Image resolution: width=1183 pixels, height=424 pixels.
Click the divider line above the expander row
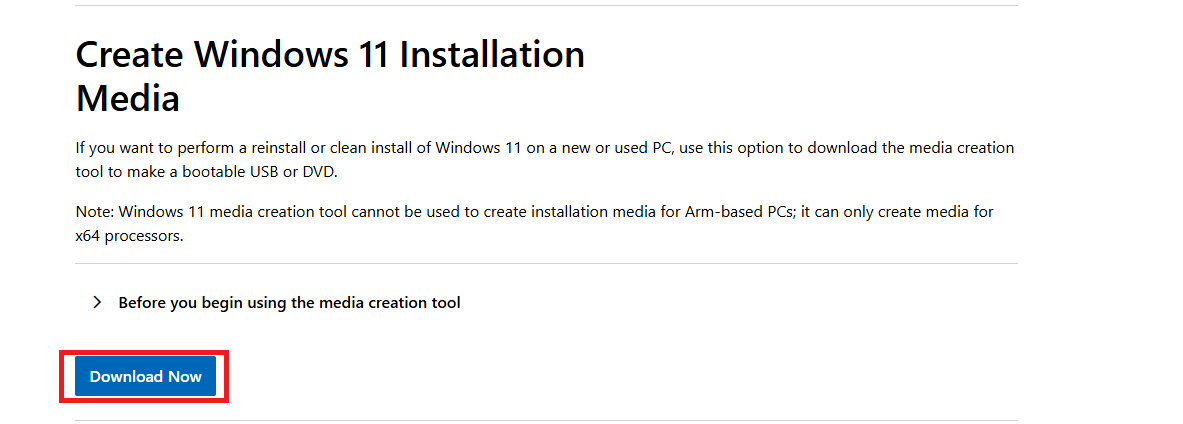(546, 264)
